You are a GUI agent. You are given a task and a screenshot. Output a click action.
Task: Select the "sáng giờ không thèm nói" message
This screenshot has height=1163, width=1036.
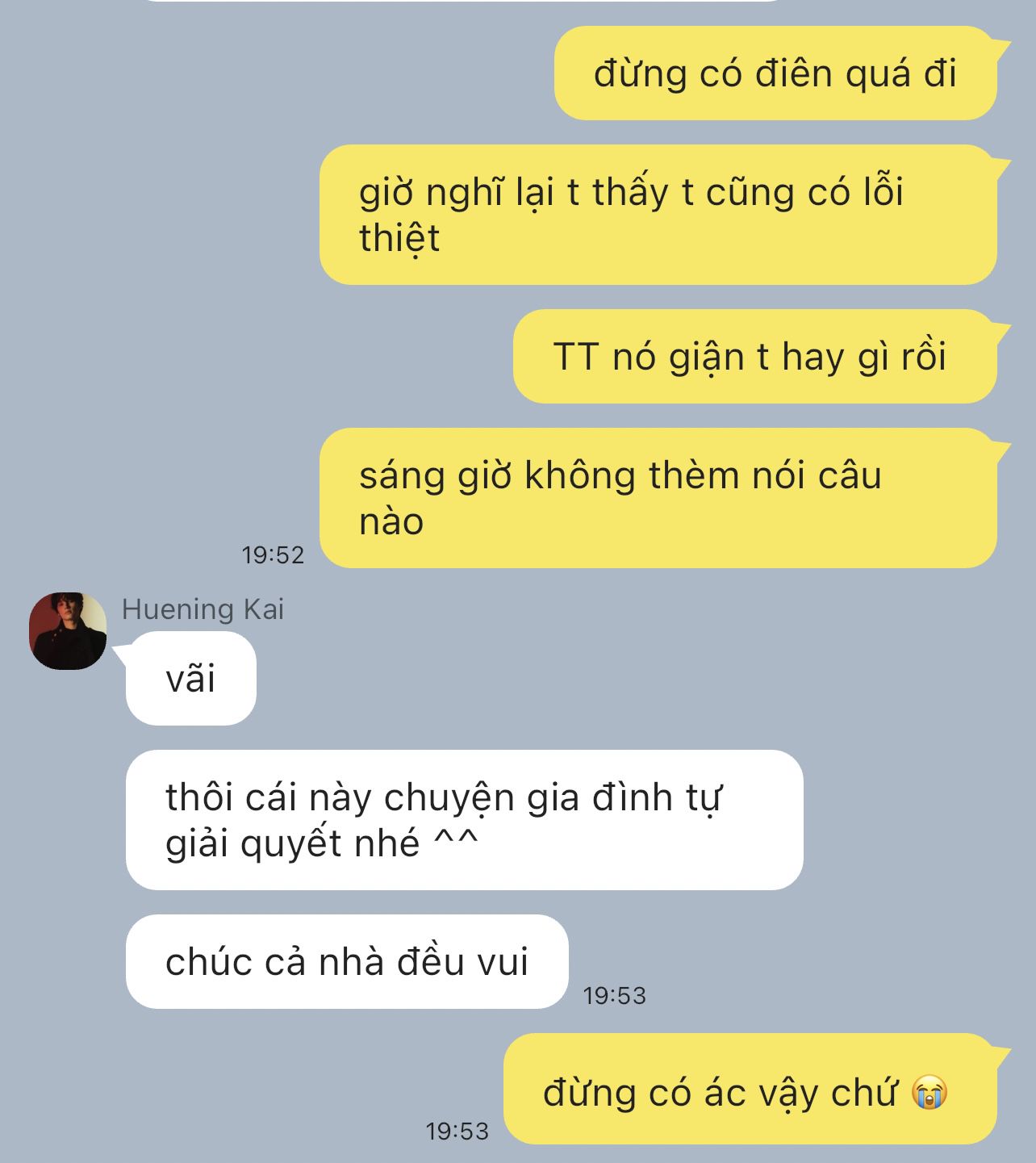pyautogui.click(x=658, y=498)
